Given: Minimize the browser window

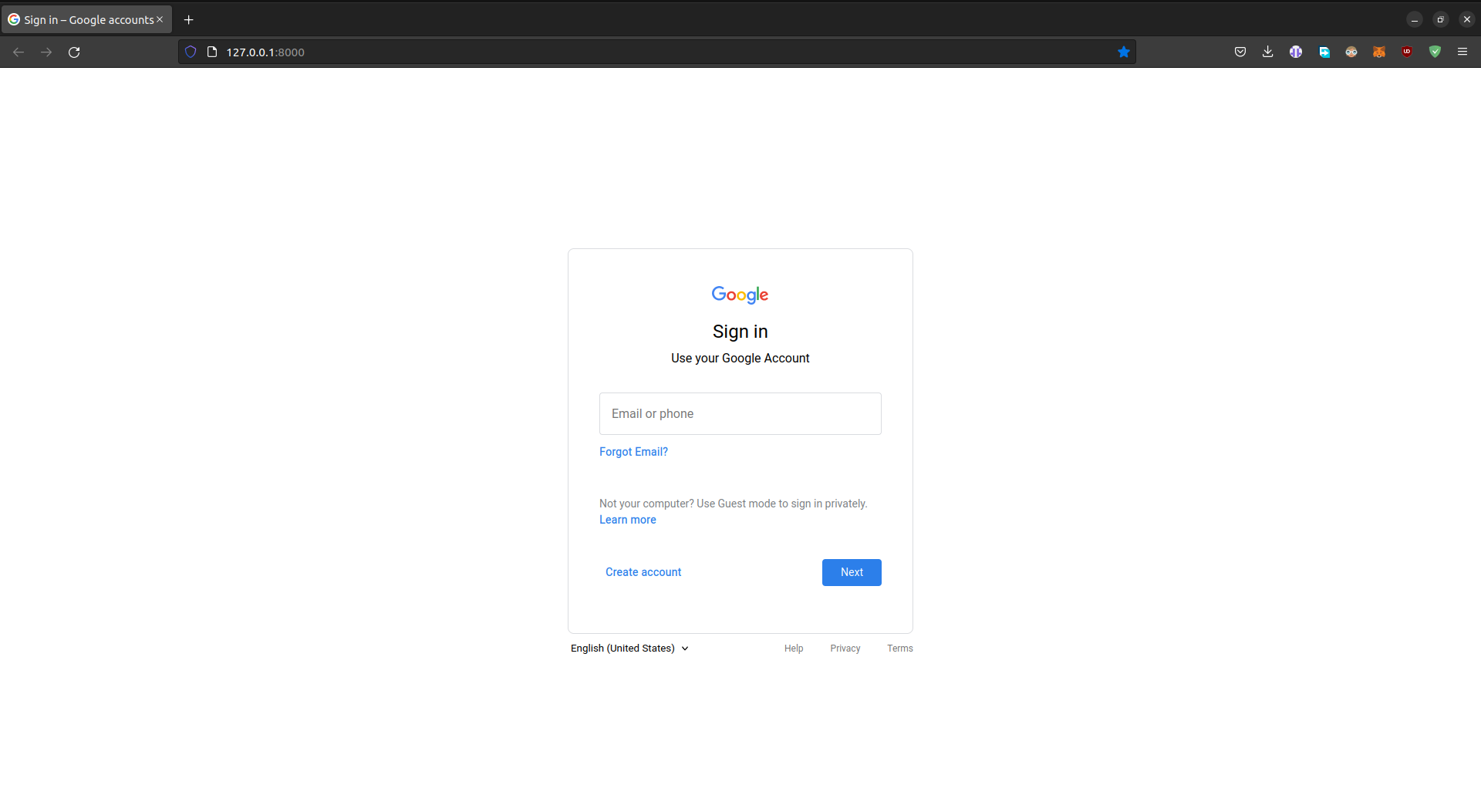Looking at the screenshot, I should tap(1415, 19).
